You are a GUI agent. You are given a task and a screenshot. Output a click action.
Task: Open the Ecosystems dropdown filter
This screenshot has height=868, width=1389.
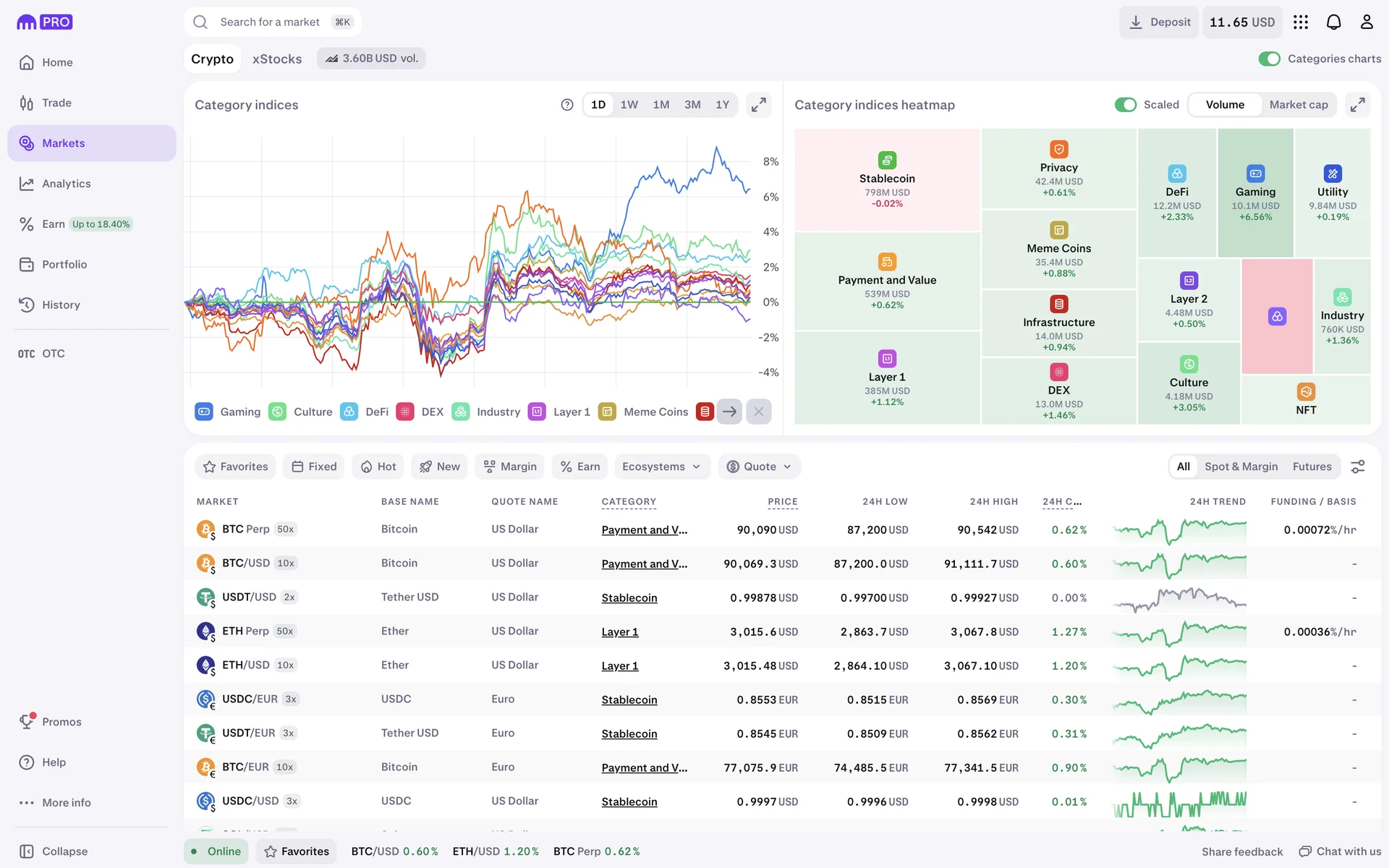[x=661, y=467]
